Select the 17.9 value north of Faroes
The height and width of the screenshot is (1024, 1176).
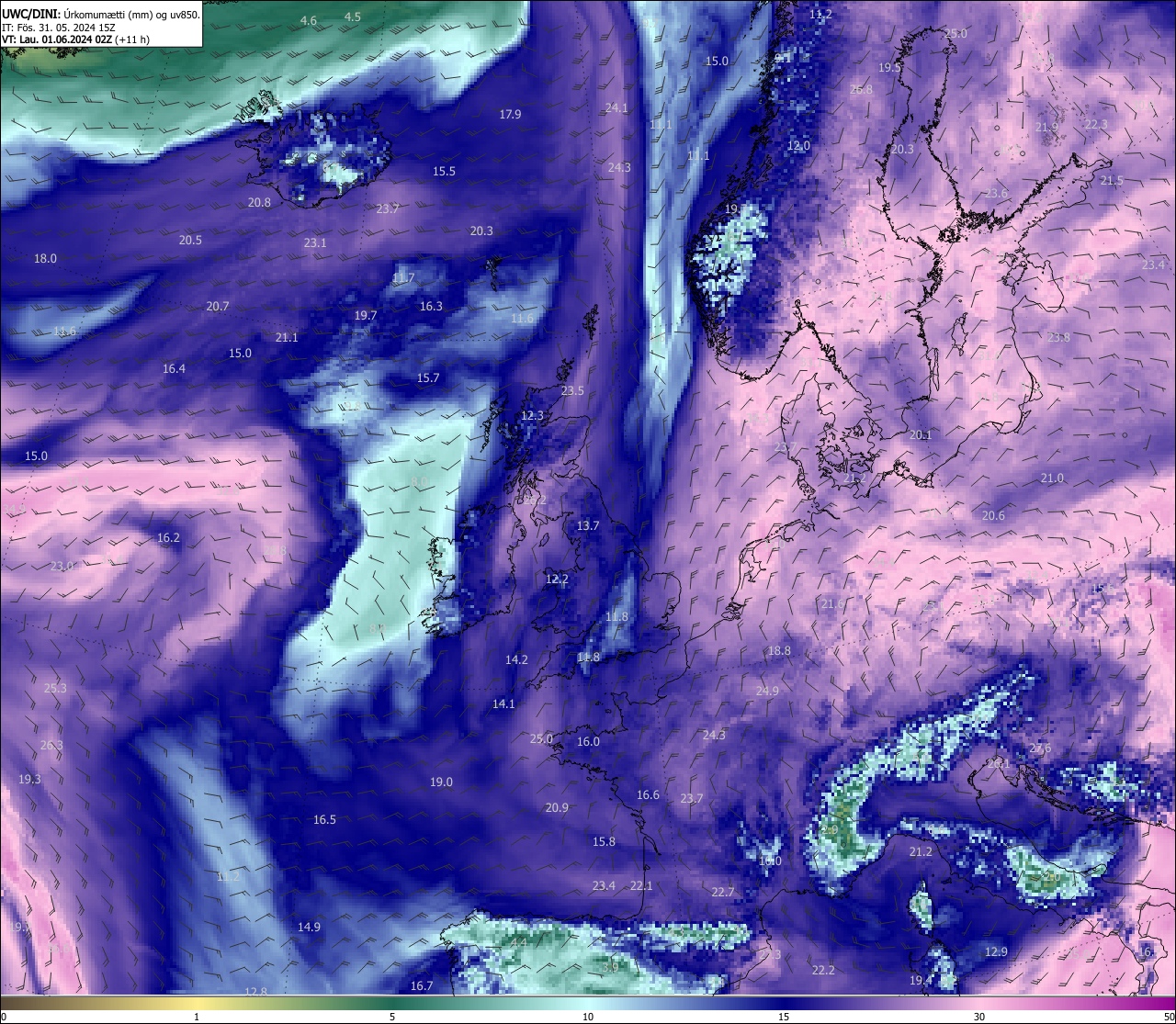click(x=510, y=114)
